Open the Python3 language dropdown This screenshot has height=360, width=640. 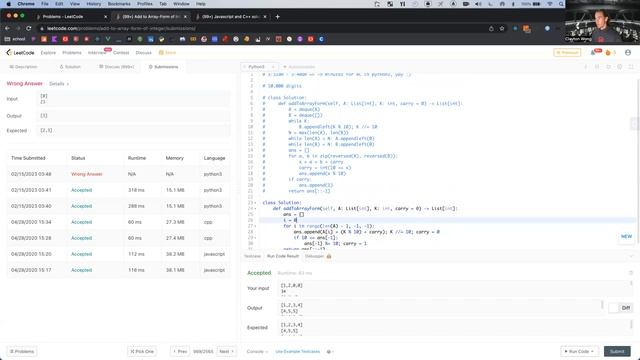pyautogui.click(x=260, y=67)
